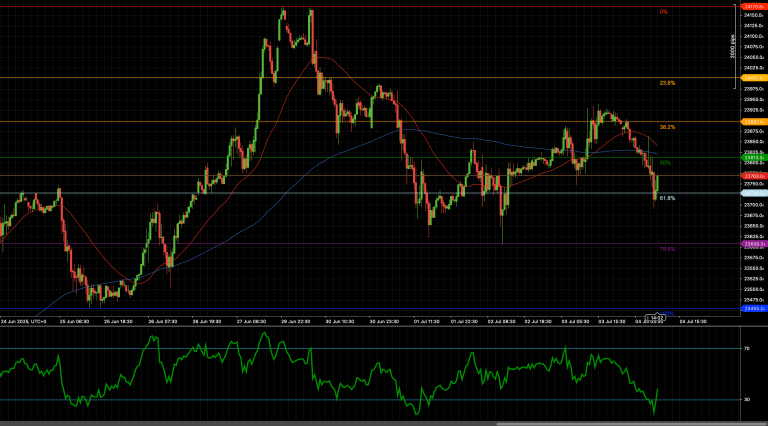Click the 14:02 time cursor marker
768x426 pixels.
[x=656, y=318]
